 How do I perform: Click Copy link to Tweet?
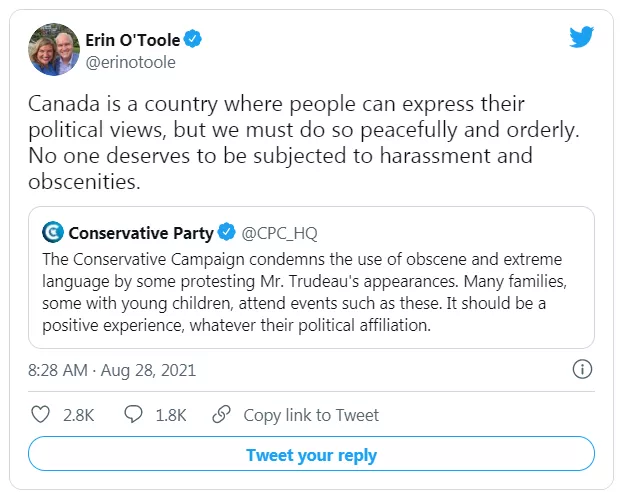point(311,415)
